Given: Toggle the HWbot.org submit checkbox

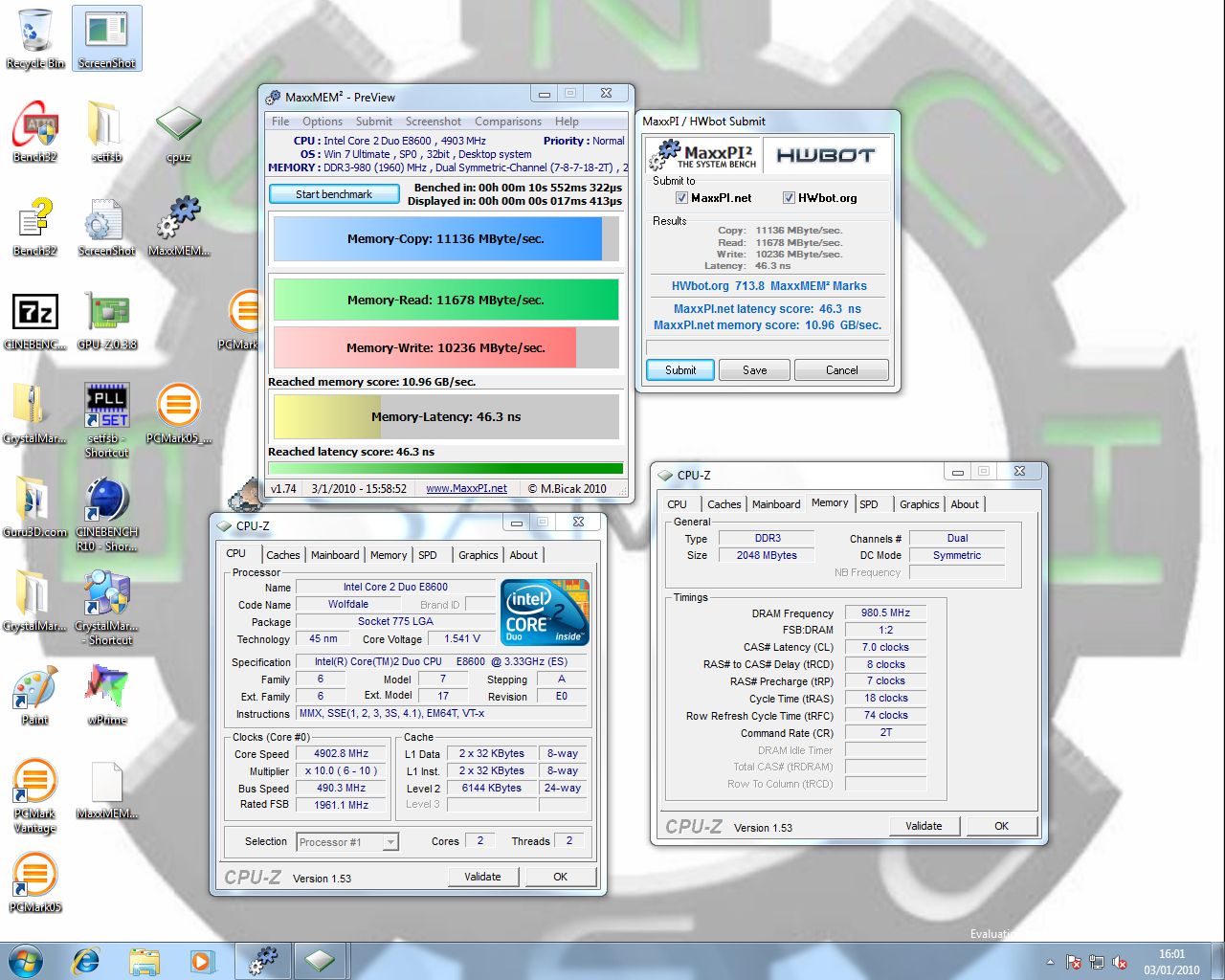Looking at the screenshot, I should (x=789, y=198).
